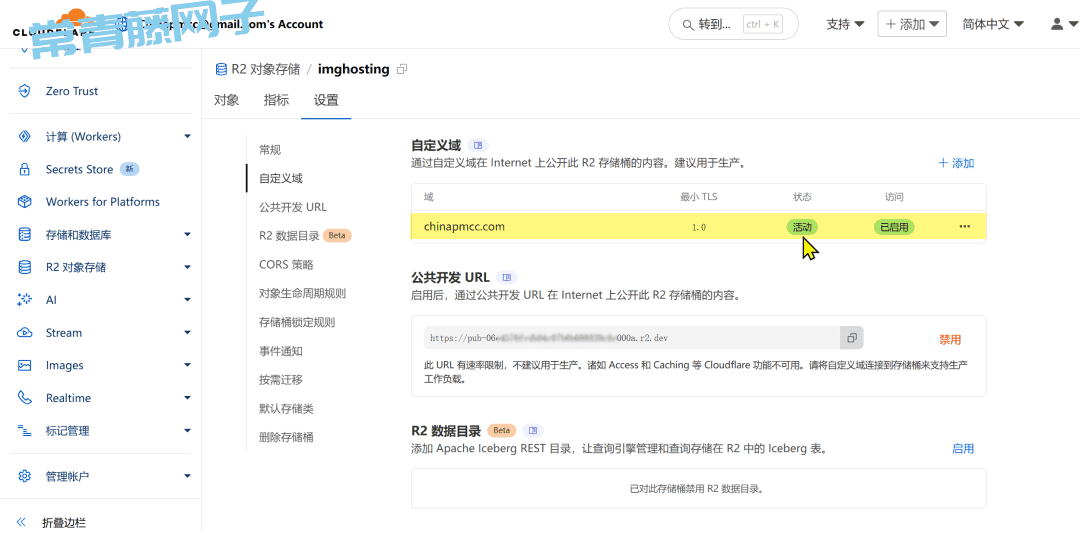Click the Stream cloud icon
Screen dimensions: 1080x533
click(x=25, y=333)
